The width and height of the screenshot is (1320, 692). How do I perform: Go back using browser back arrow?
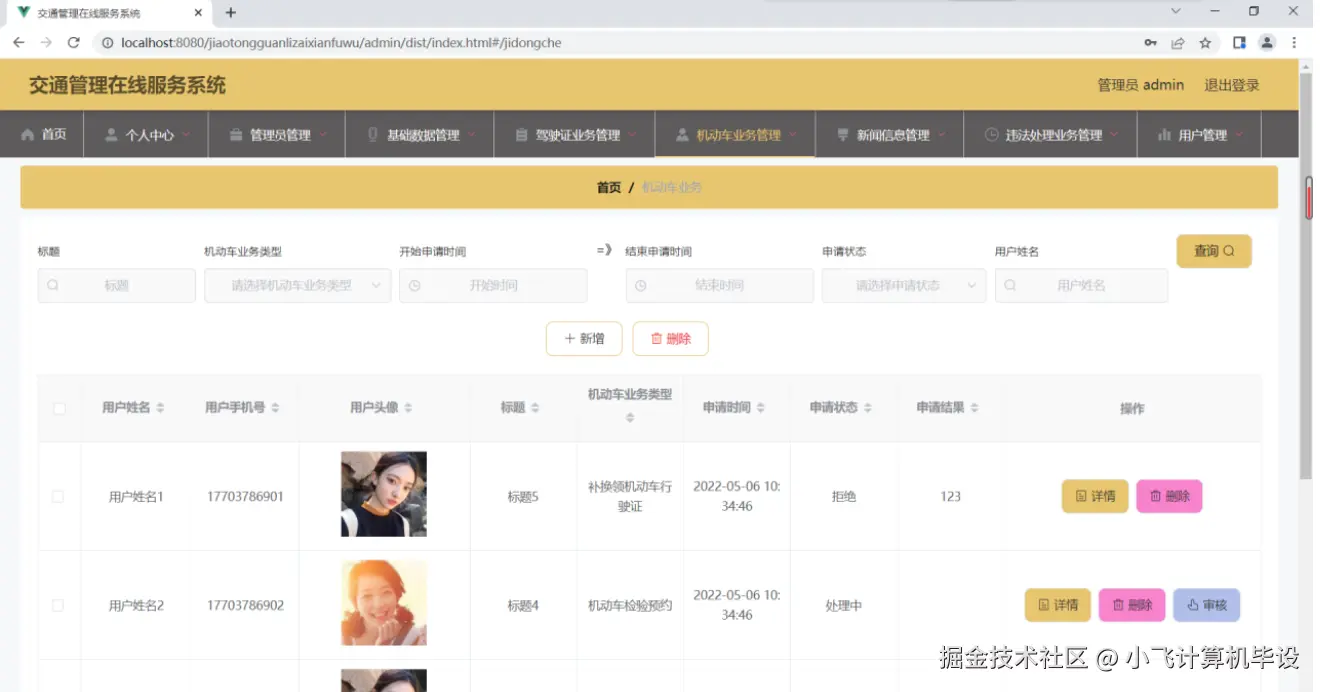point(18,43)
